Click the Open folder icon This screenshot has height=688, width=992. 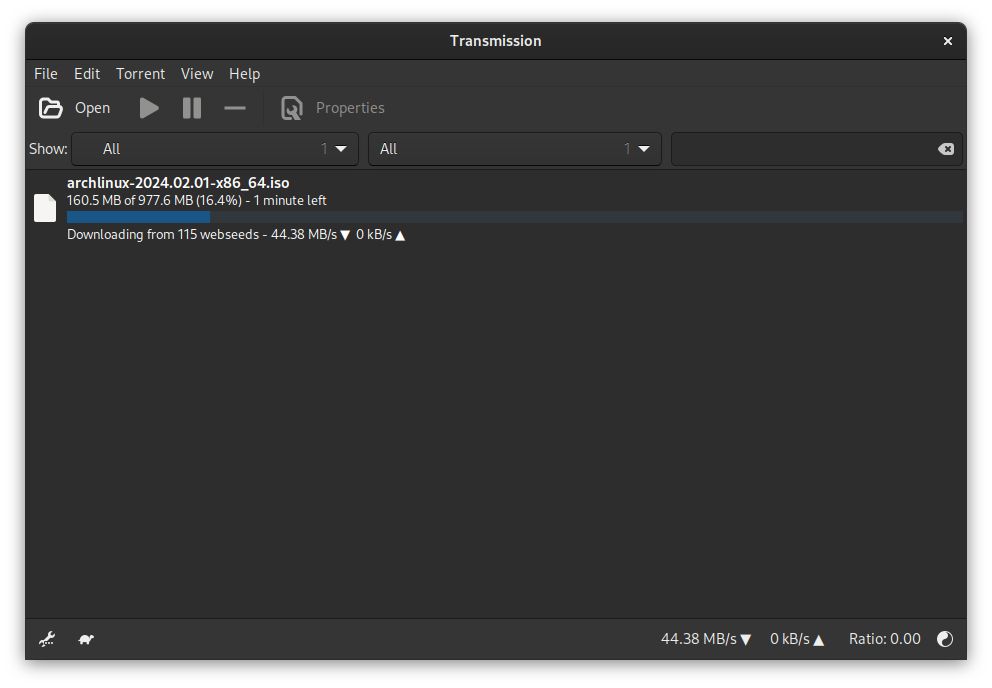click(51, 108)
